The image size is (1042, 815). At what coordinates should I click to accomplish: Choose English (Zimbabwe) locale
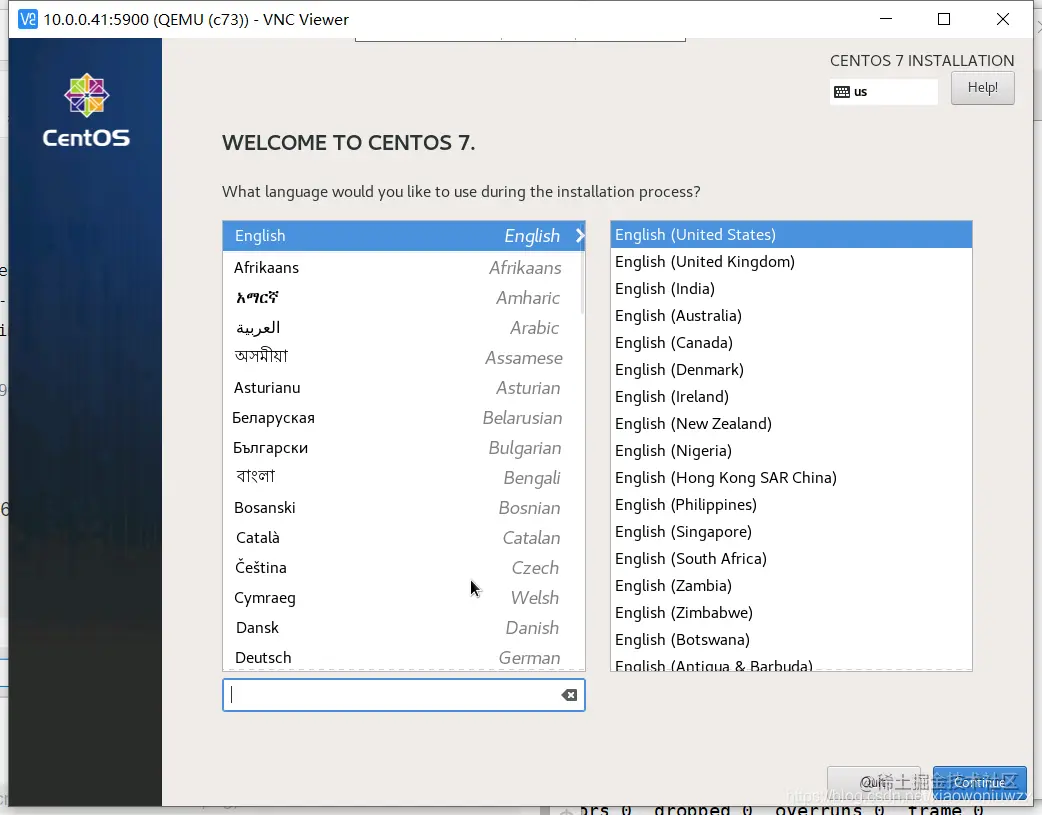(791, 613)
